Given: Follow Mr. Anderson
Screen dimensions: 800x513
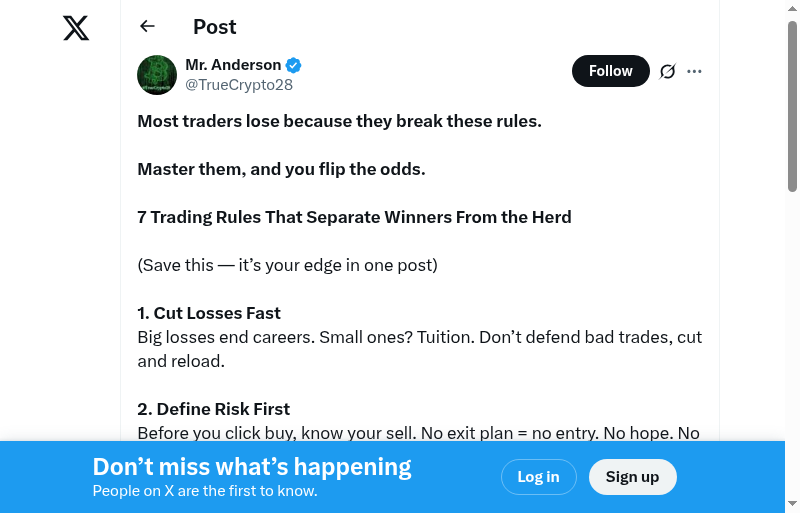Looking at the screenshot, I should click(x=610, y=71).
